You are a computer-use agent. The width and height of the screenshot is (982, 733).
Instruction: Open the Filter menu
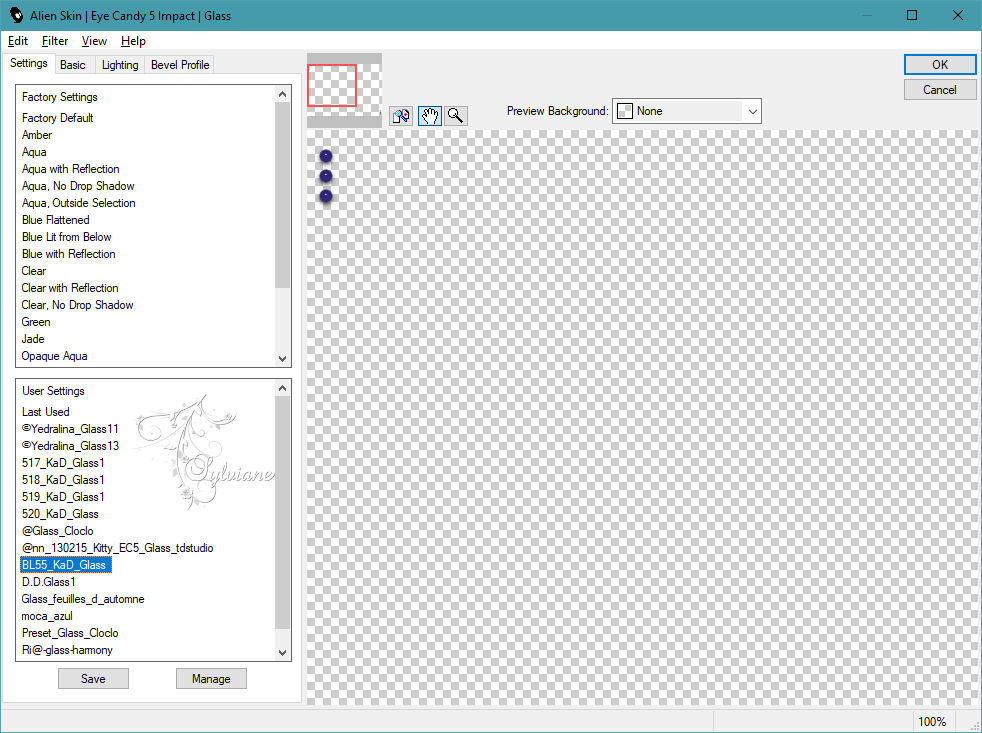pyautogui.click(x=54, y=41)
